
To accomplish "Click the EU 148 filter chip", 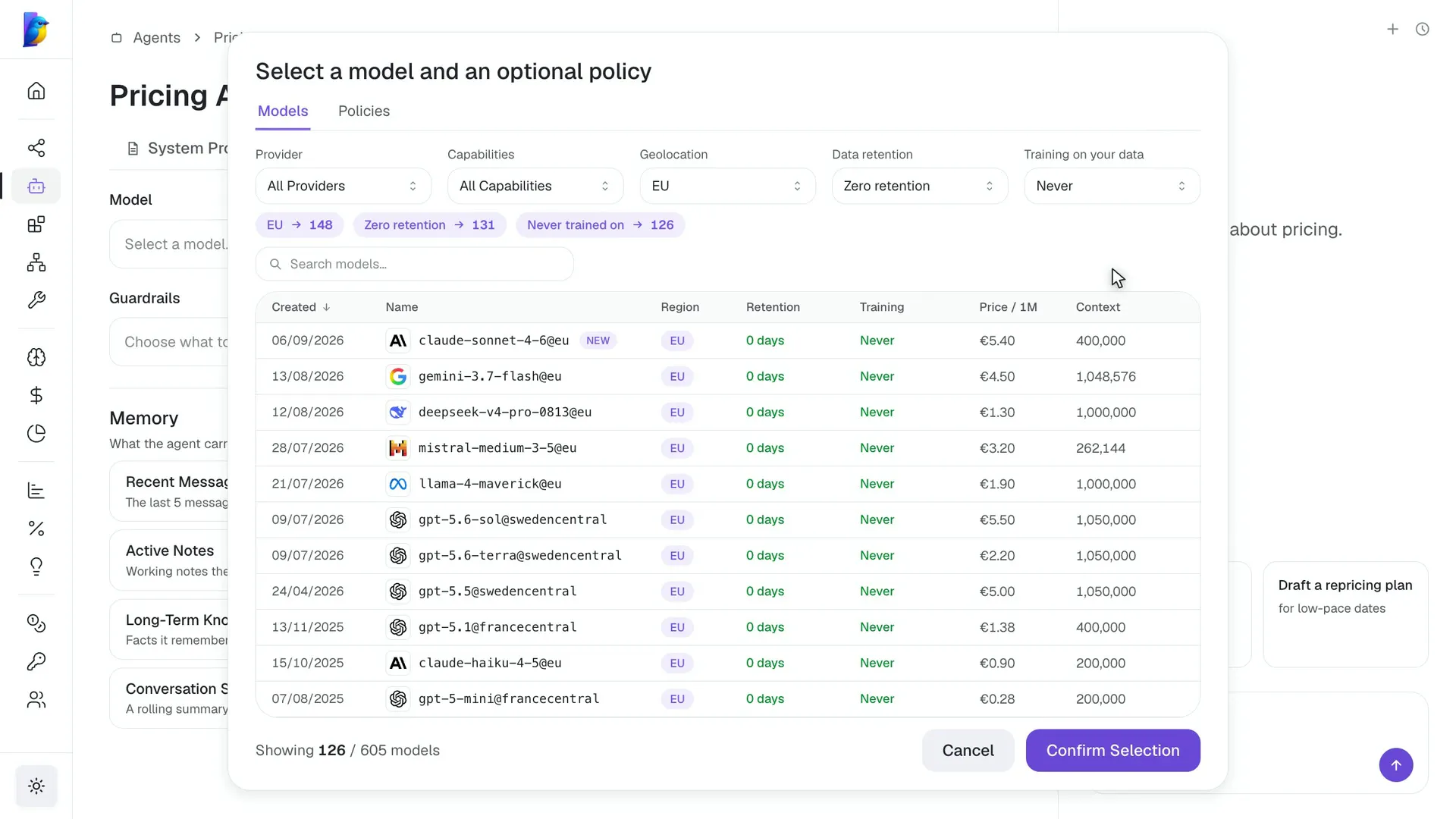I will point(300,225).
